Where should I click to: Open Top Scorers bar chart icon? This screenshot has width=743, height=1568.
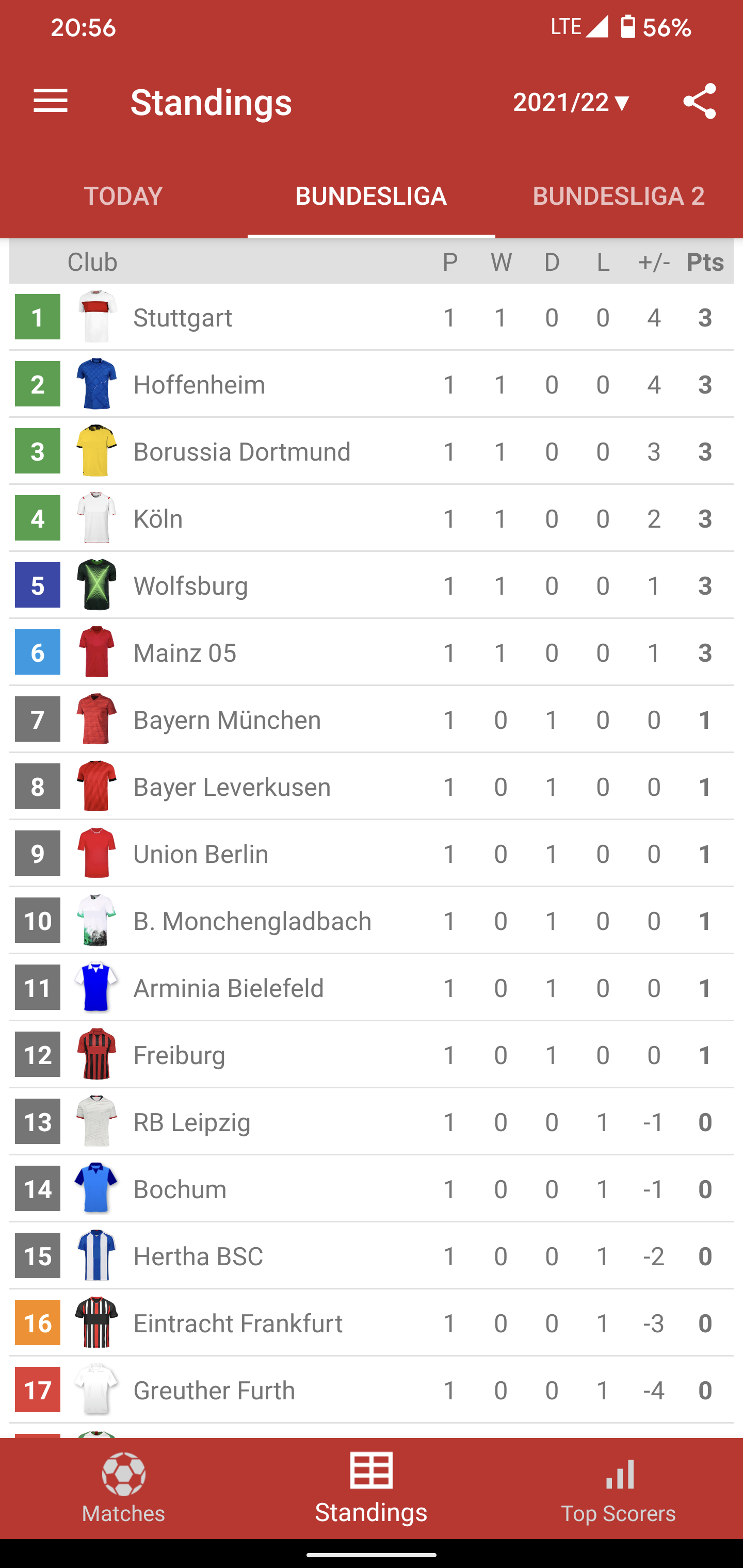pos(619,1474)
